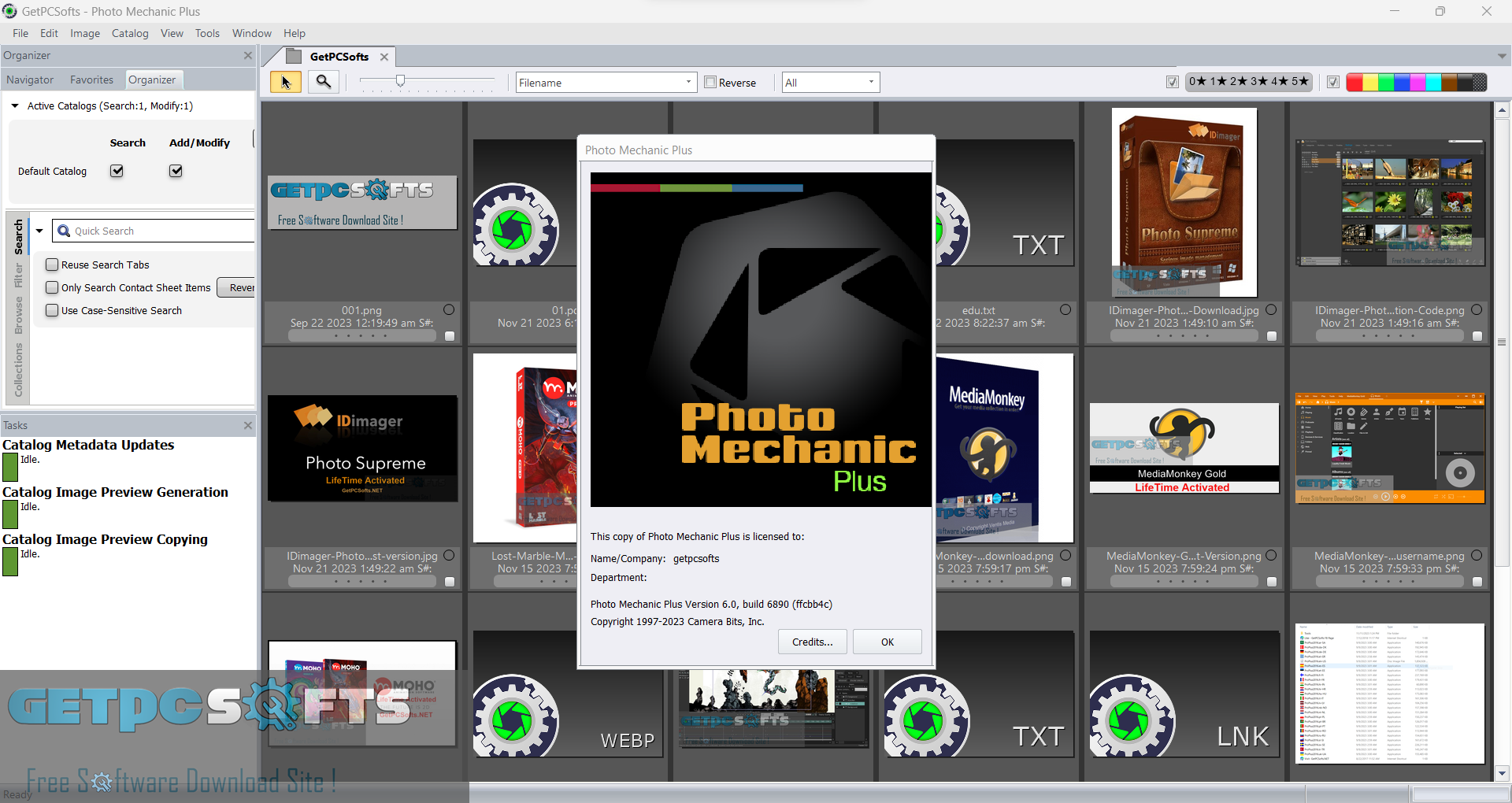Image resolution: width=1512 pixels, height=803 pixels.
Task: Filter by 0 star rating
Action: pyautogui.click(x=1198, y=81)
